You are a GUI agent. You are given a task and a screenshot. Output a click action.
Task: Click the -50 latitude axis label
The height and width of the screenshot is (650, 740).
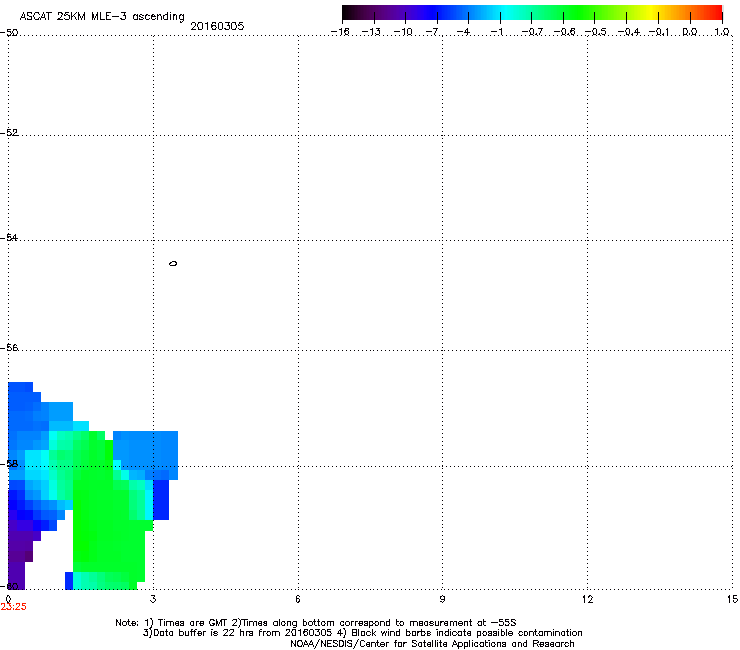pos(9,33)
